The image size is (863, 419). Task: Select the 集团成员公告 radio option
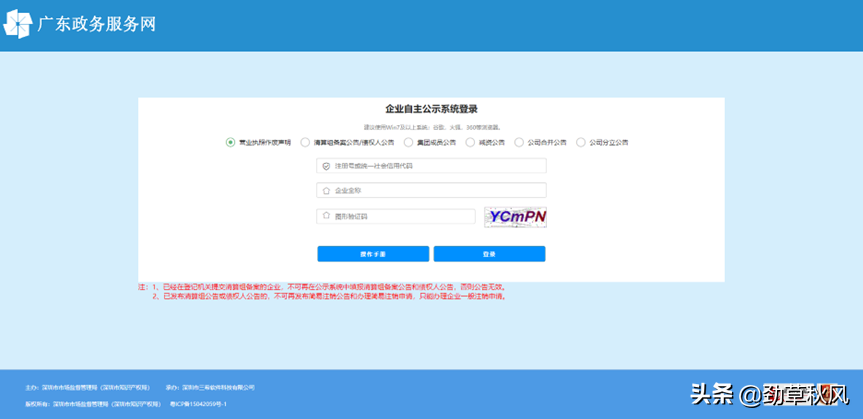click(x=408, y=143)
